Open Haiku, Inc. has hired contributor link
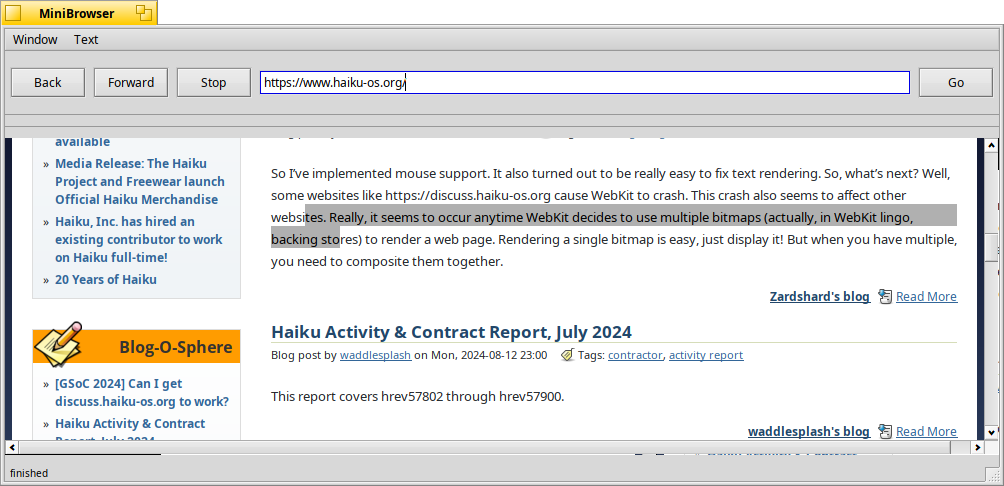 pyautogui.click(x=138, y=239)
